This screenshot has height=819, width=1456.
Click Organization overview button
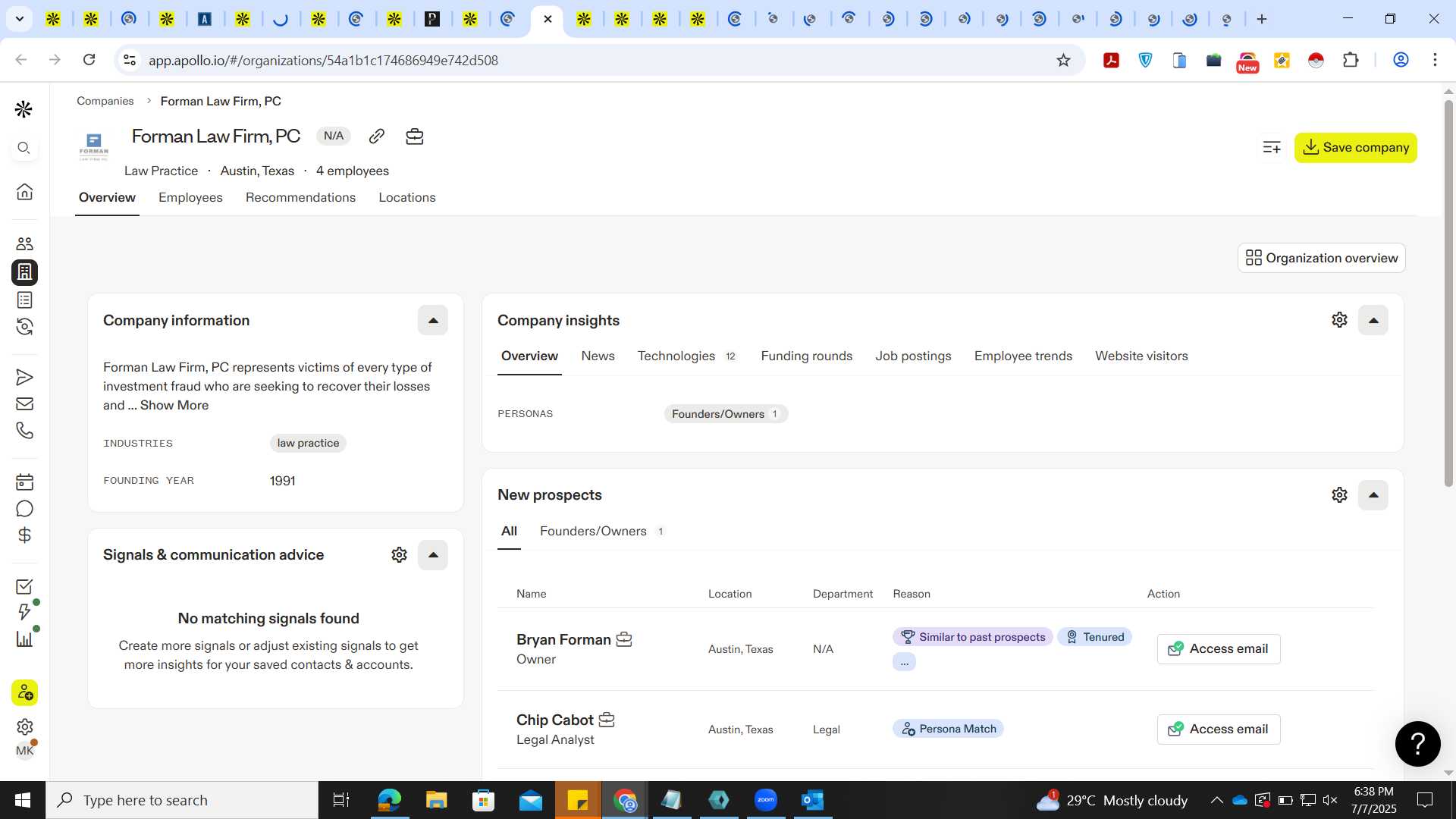pos(1321,258)
